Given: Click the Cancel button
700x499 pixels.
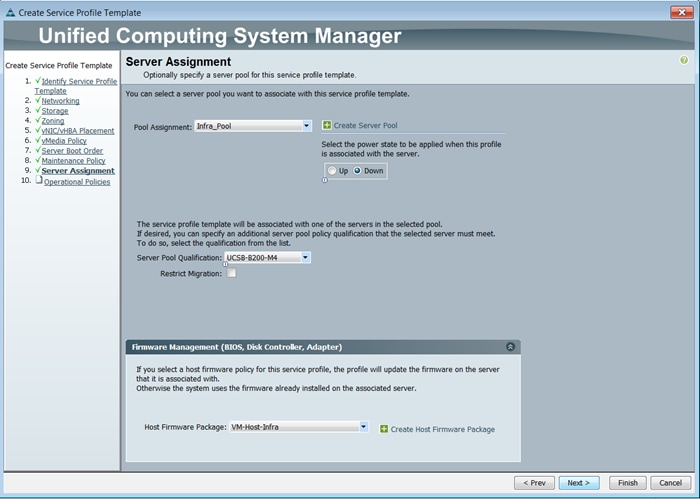Looking at the screenshot, I should tap(671, 483).
